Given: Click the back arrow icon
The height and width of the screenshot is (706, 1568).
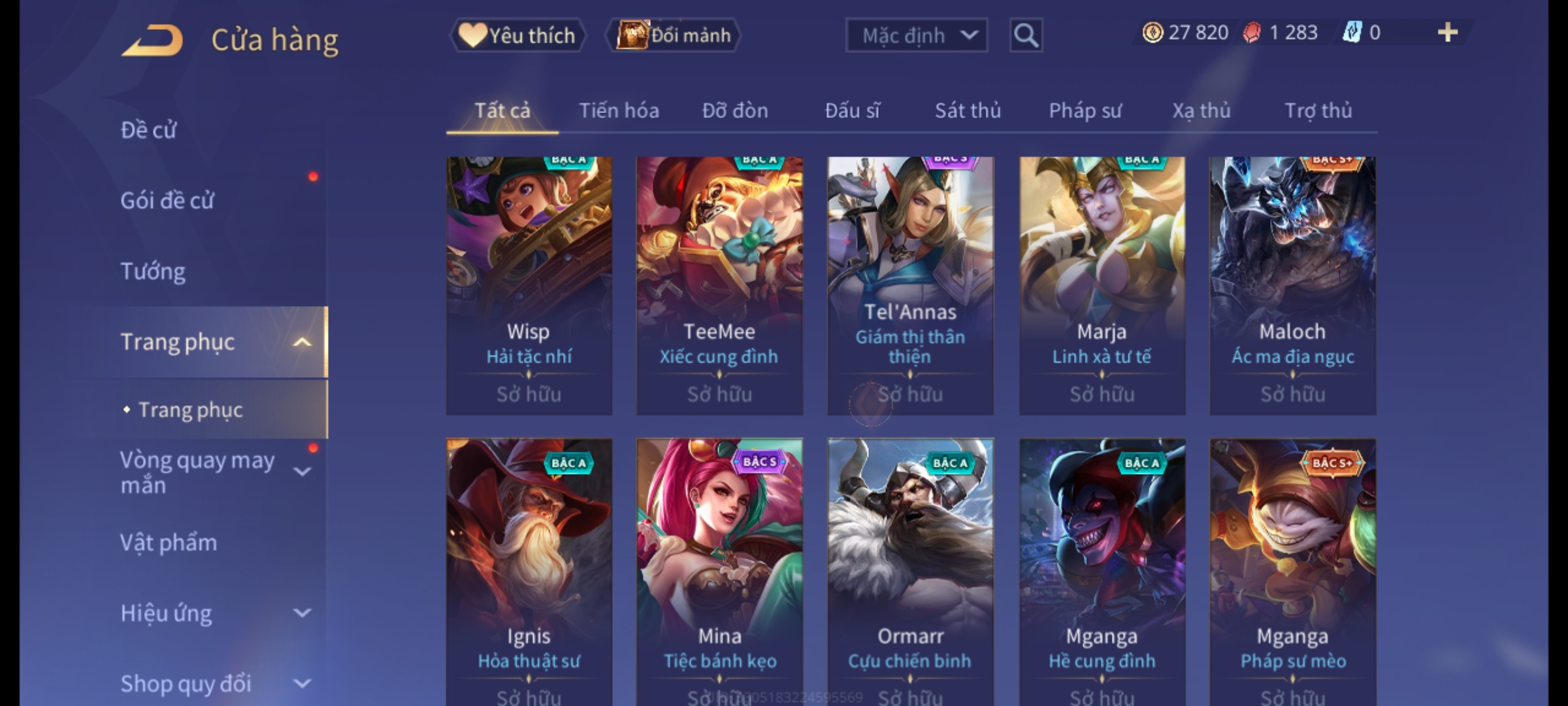Looking at the screenshot, I should 152,41.
